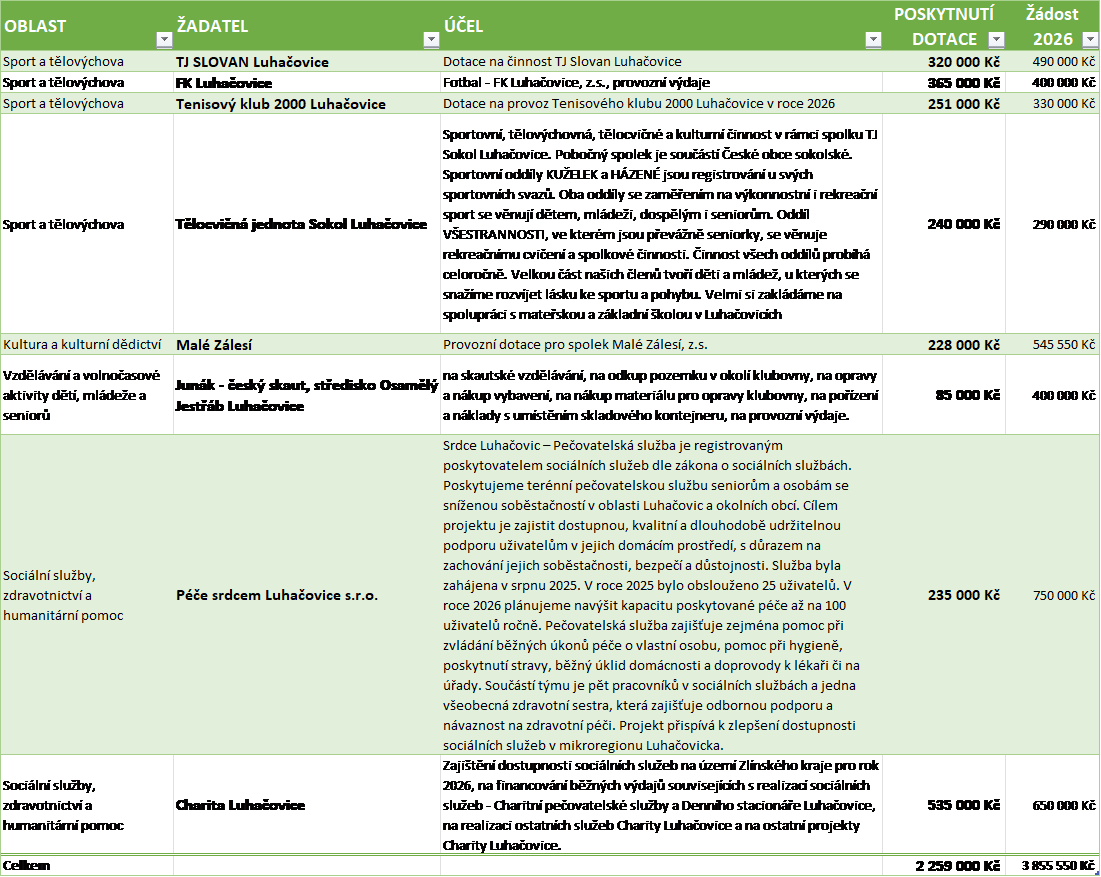Click the Dotace na činnost TJ Slovan cell
Image resolution: width=1101 pixels, height=877 pixels.
(x=562, y=62)
